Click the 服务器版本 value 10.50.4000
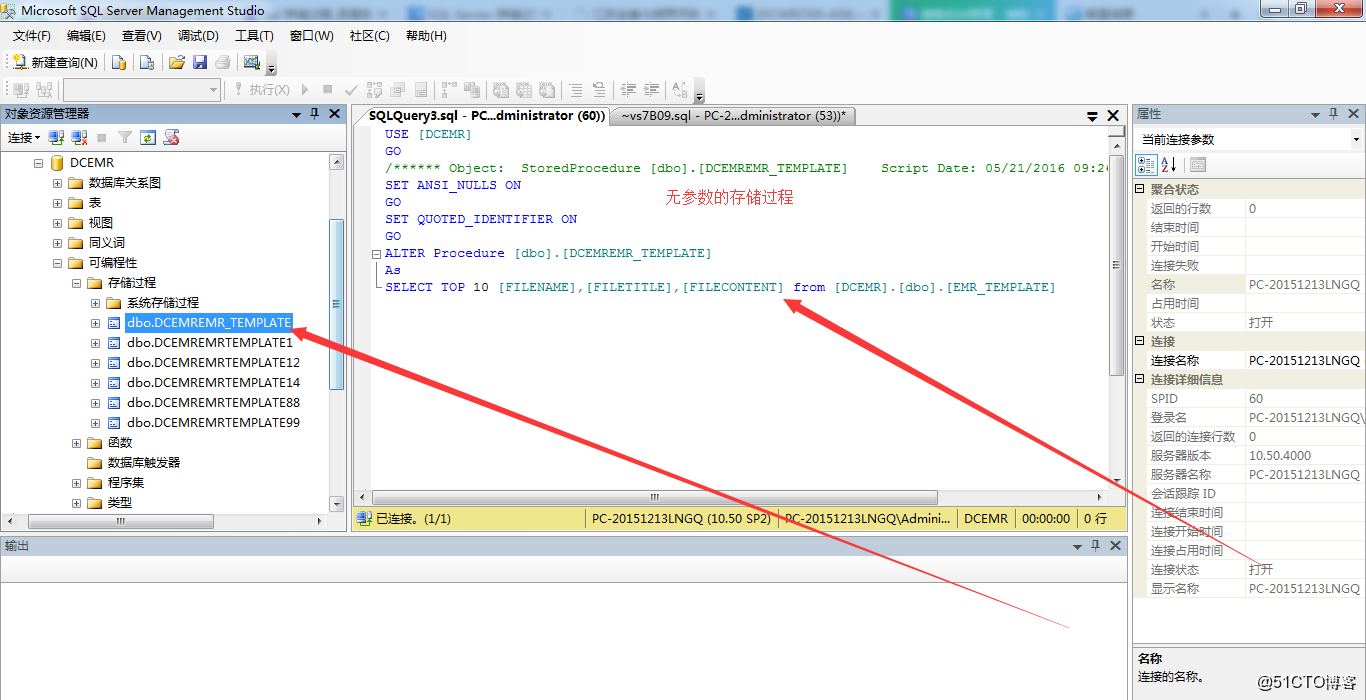 pos(1279,455)
